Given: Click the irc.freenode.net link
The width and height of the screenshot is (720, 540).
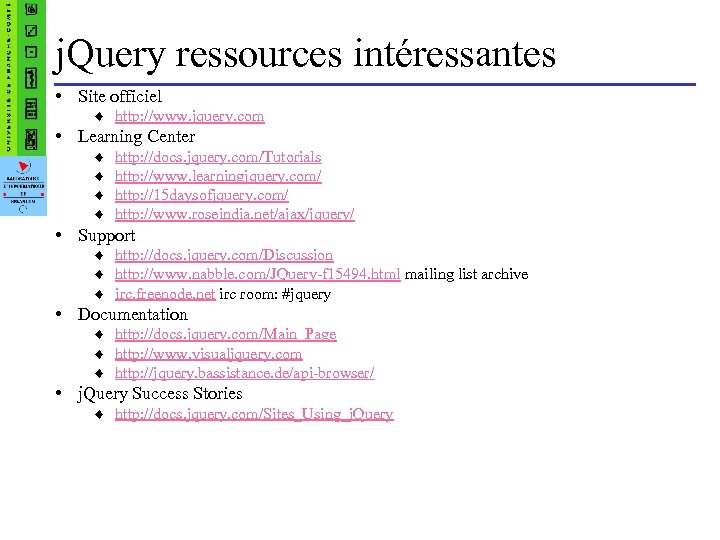Looking at the screenshot, I should coord(165,294).
